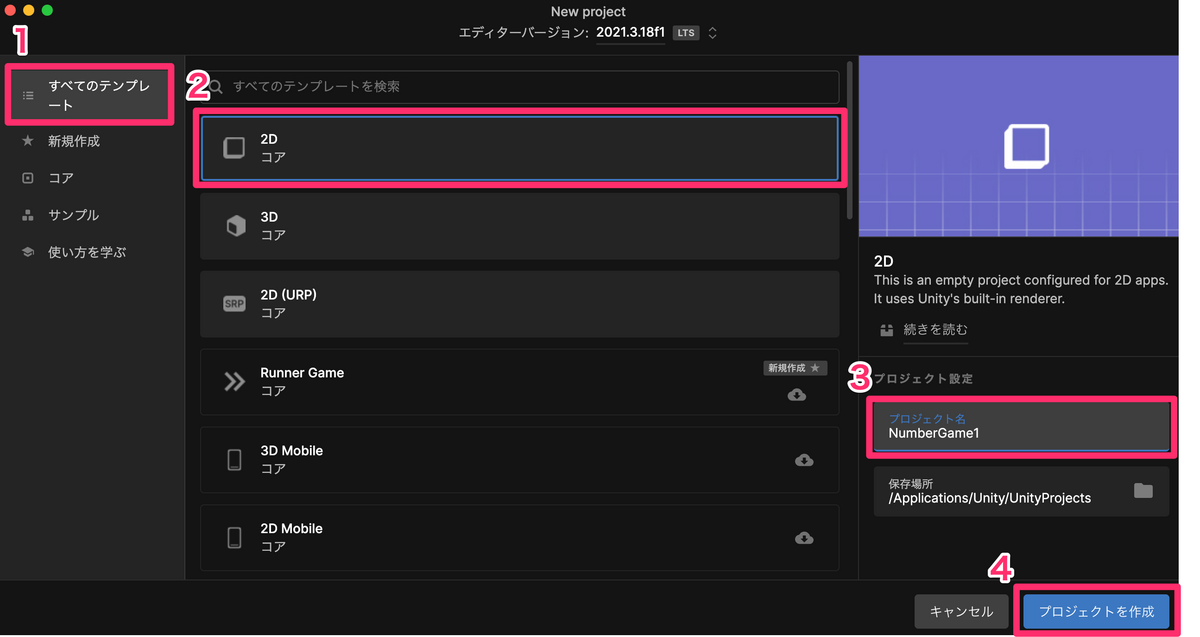Image resolution: width=1200 pixels, height=637 pixels.
Task: Click the 2D template preview image
Action: tap(1019, 146)
